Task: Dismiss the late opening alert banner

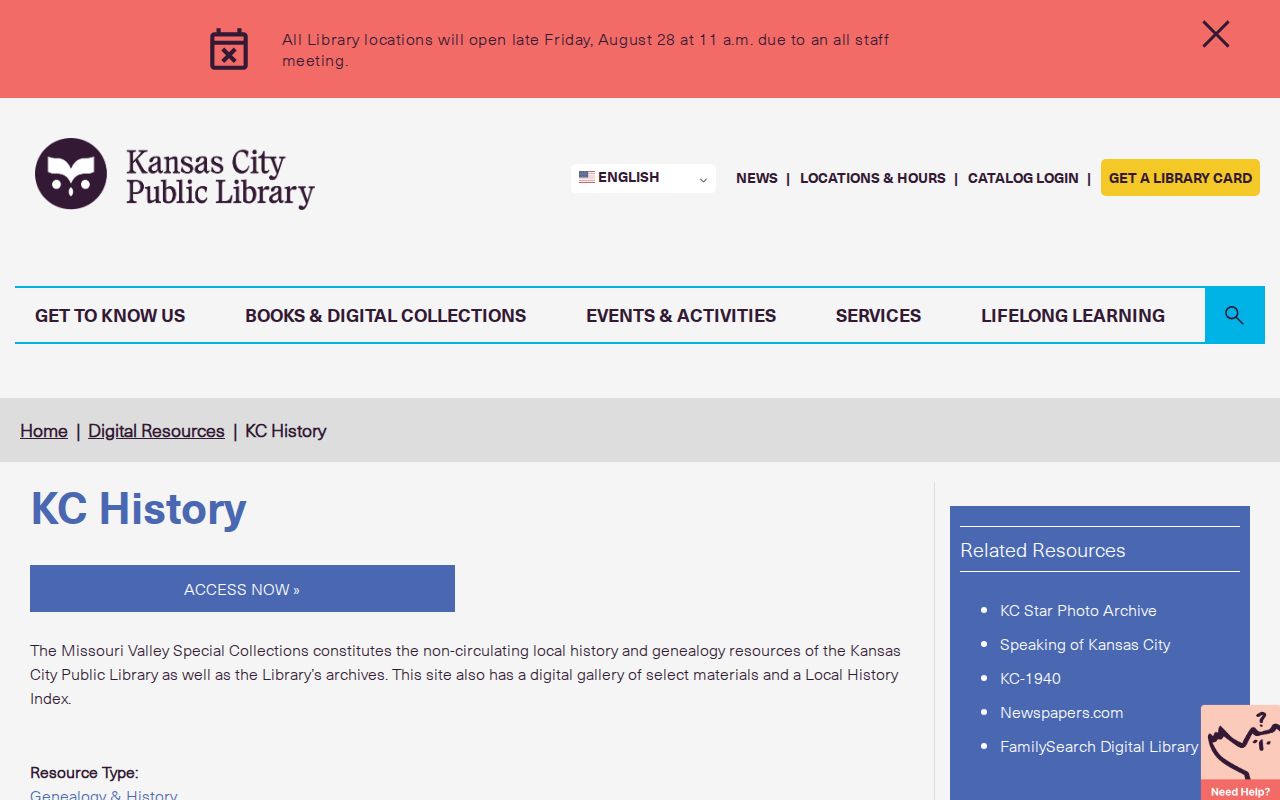Action: pos(1216,35)
